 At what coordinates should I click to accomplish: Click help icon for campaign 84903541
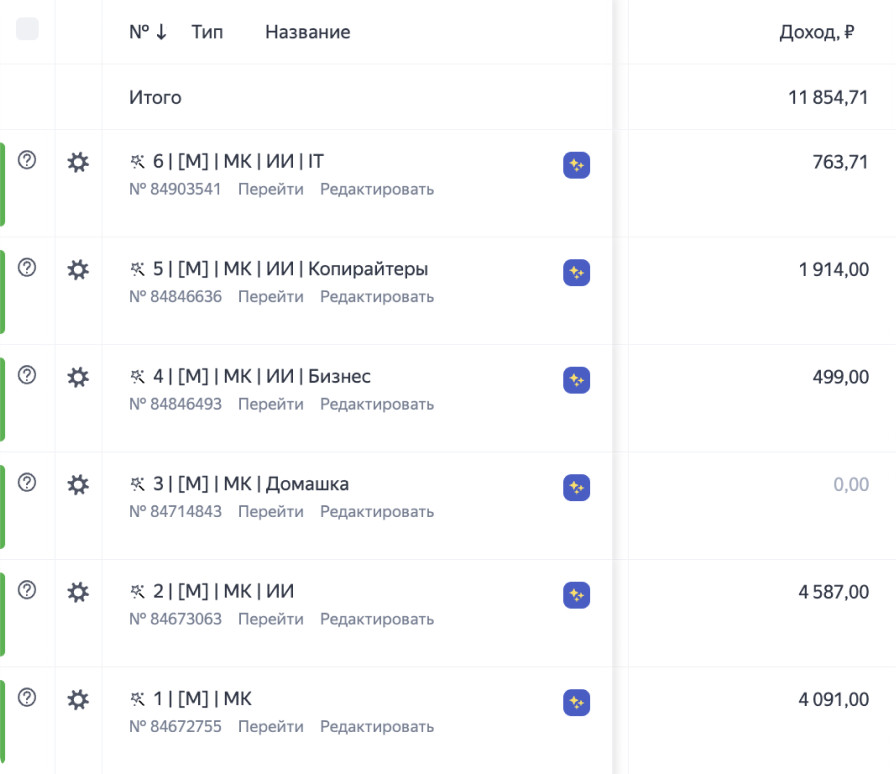pyautogui.click(x=27, y=160)
